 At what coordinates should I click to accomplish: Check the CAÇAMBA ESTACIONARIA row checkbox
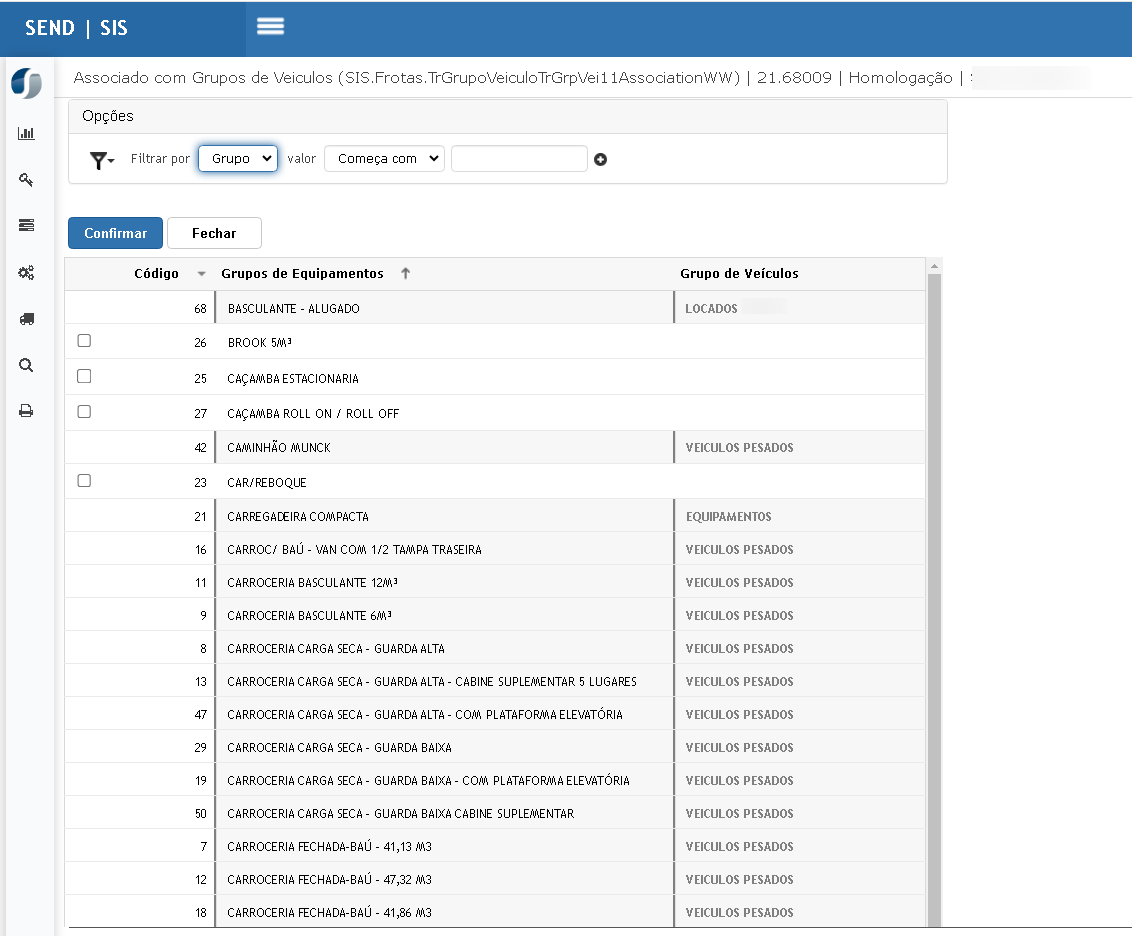coord(84,376)
